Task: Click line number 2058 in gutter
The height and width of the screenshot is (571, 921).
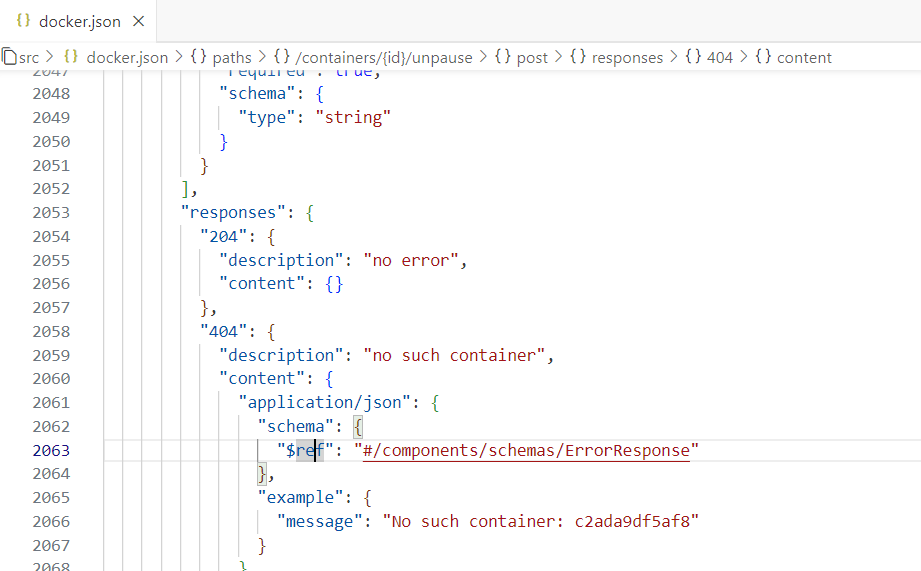Action: click(51, 331)
